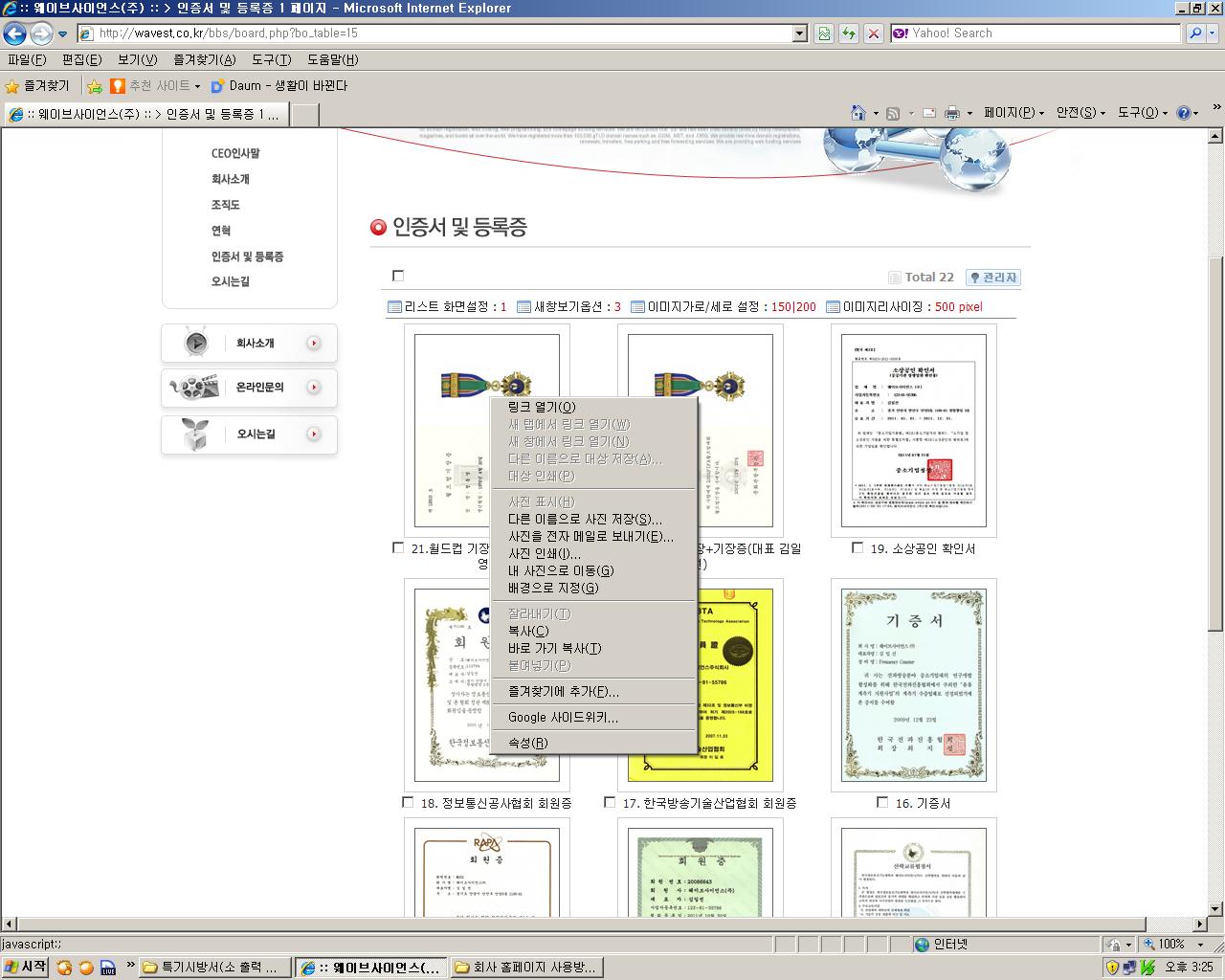Image resolution: width=1225 pixels, height=980 pixels.
Task: Click the magnifier Search button
Action: [1195, 33]
